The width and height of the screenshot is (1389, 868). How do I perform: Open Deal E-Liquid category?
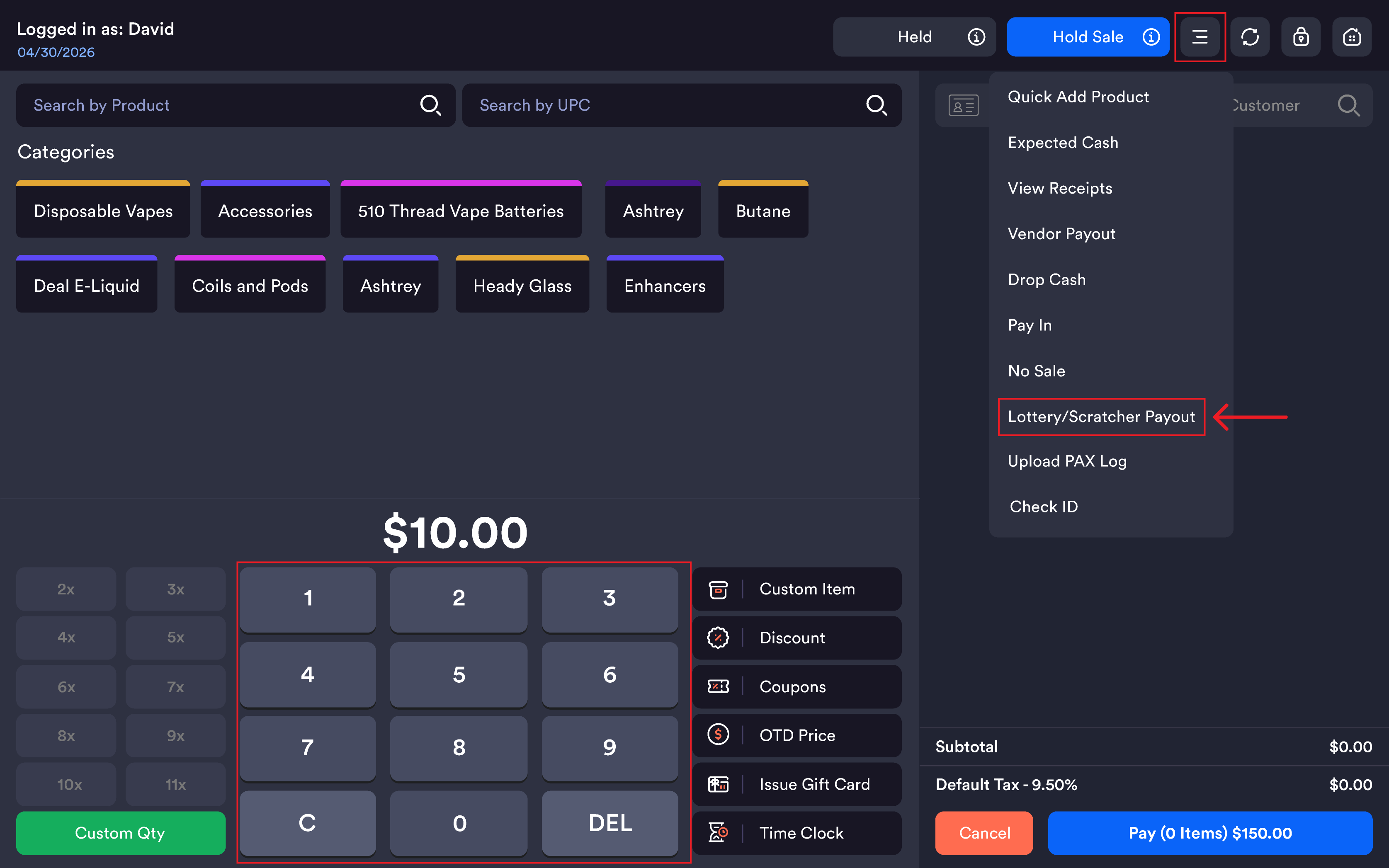coord(87,284)
